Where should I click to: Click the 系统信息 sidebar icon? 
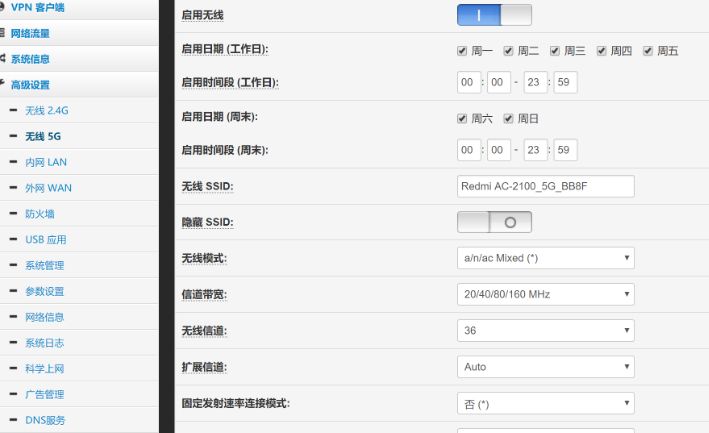(2, 59)
